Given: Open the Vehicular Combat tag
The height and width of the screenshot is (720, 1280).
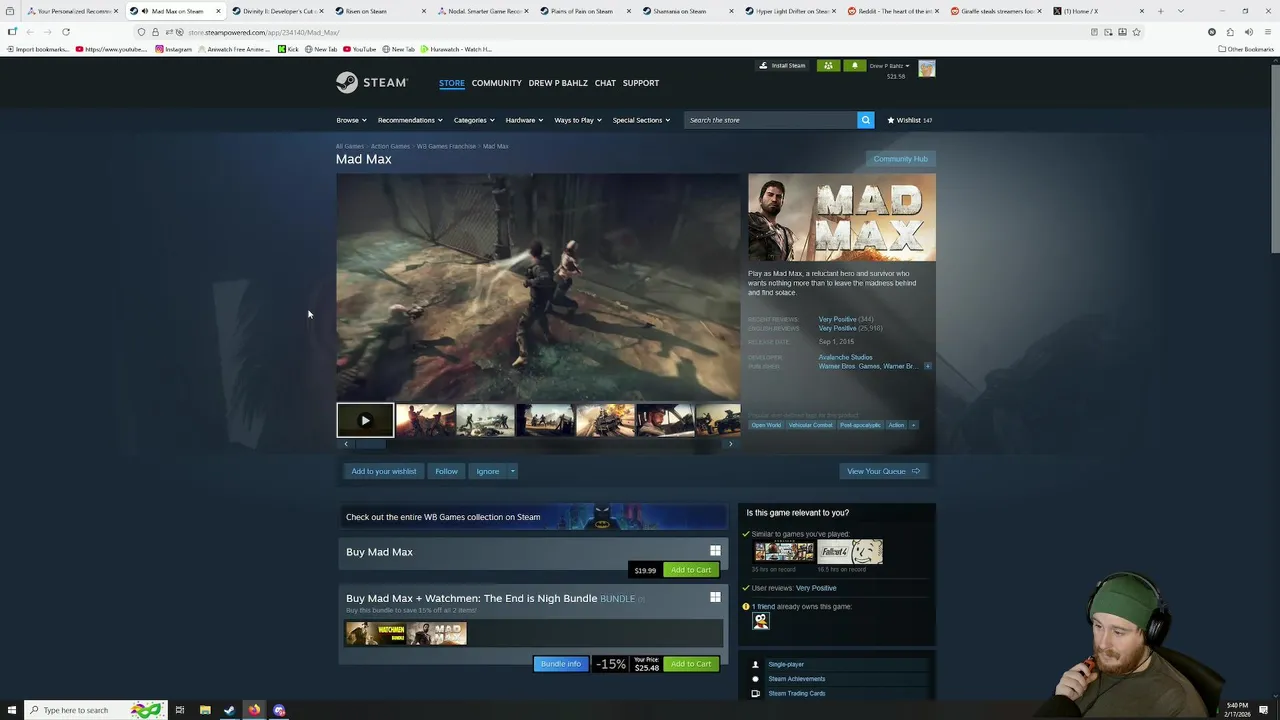Looking at the screenshot, I should click(810, 425).
